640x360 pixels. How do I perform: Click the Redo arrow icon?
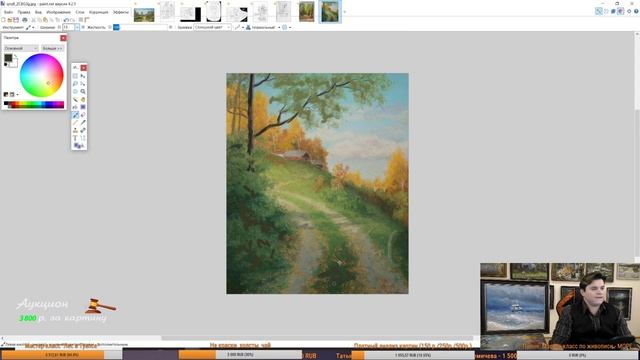73,20
